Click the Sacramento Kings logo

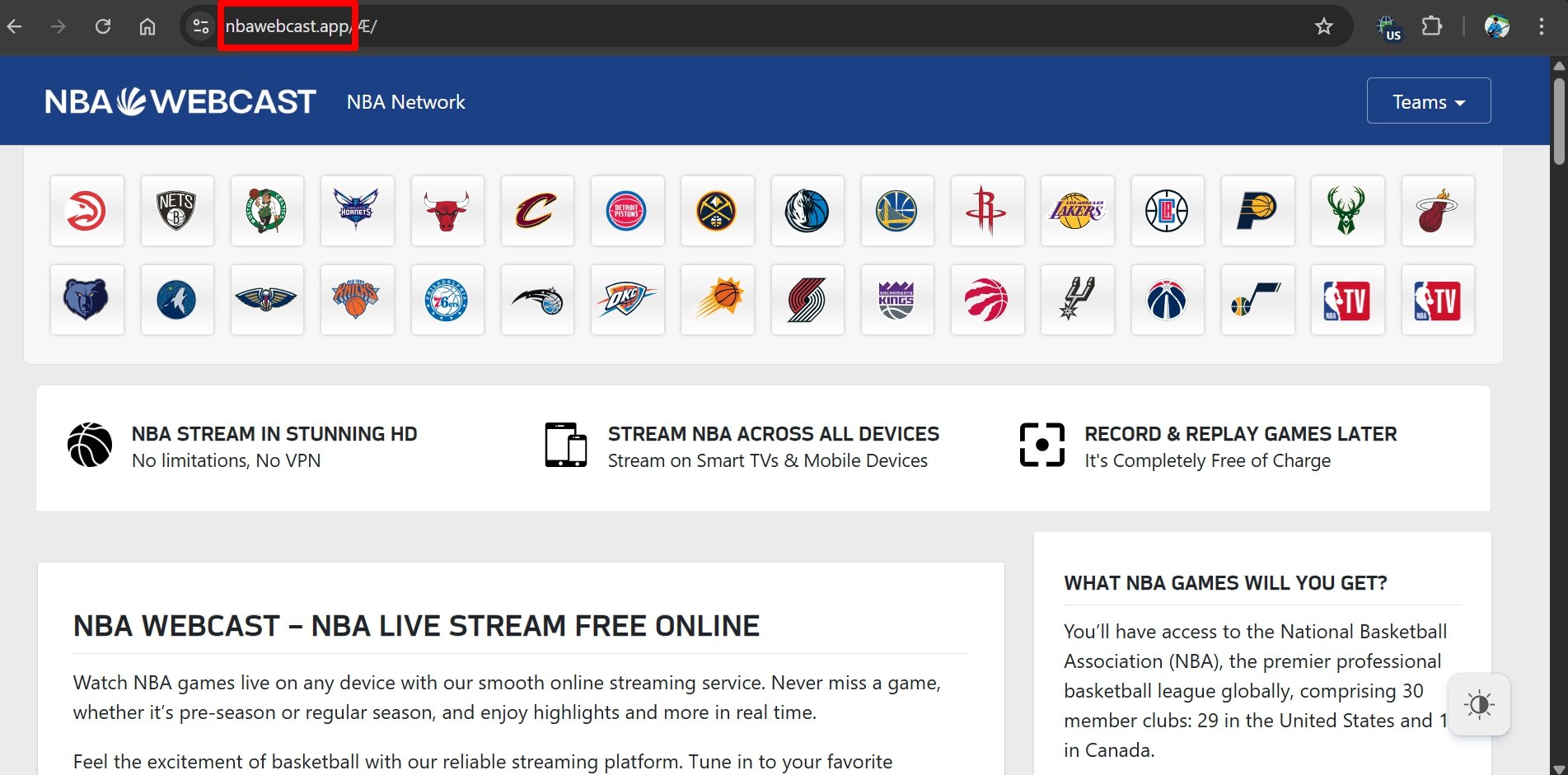897,300
